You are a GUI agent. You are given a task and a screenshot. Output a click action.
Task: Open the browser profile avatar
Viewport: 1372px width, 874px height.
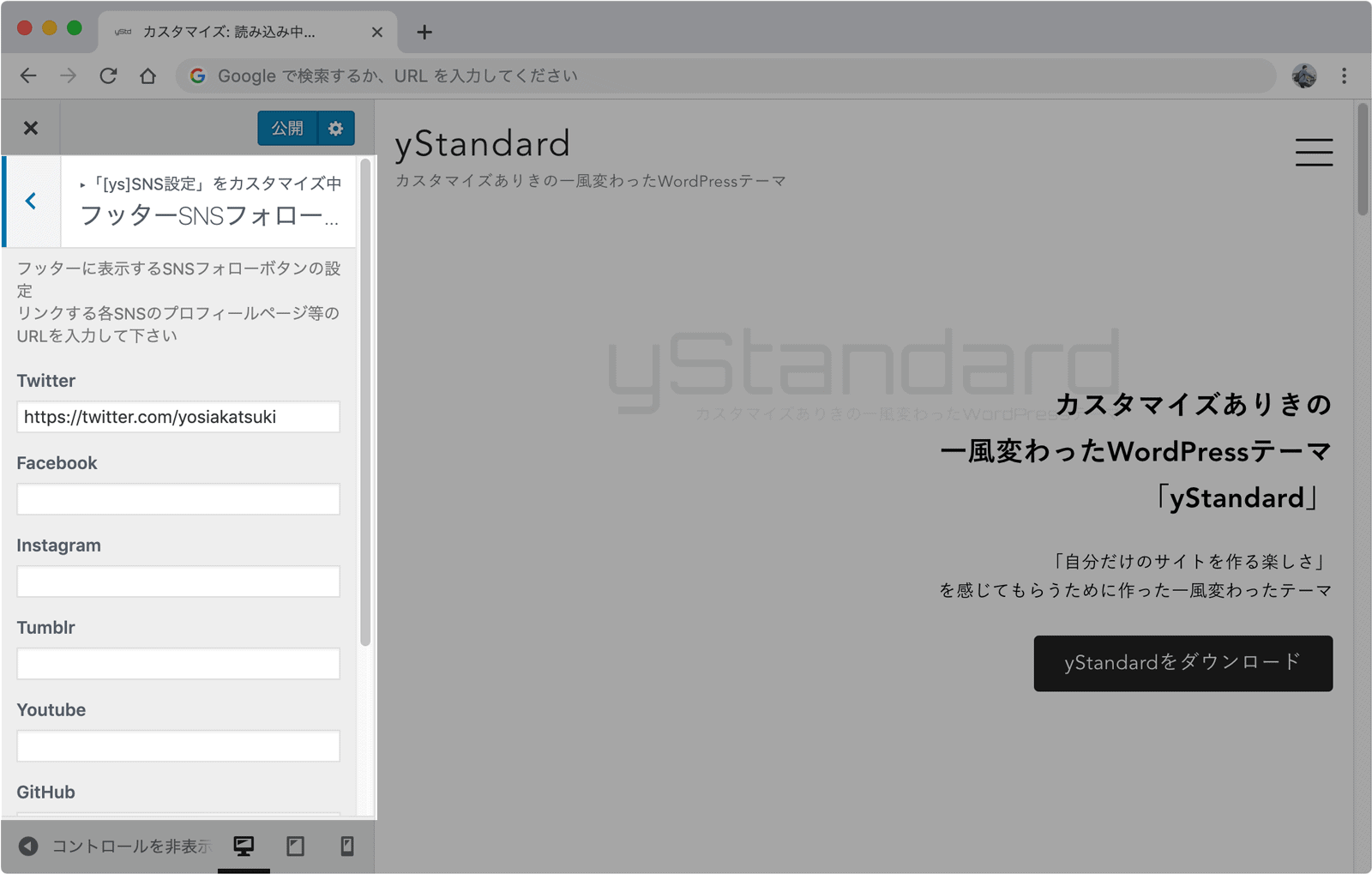(1304, 75)
